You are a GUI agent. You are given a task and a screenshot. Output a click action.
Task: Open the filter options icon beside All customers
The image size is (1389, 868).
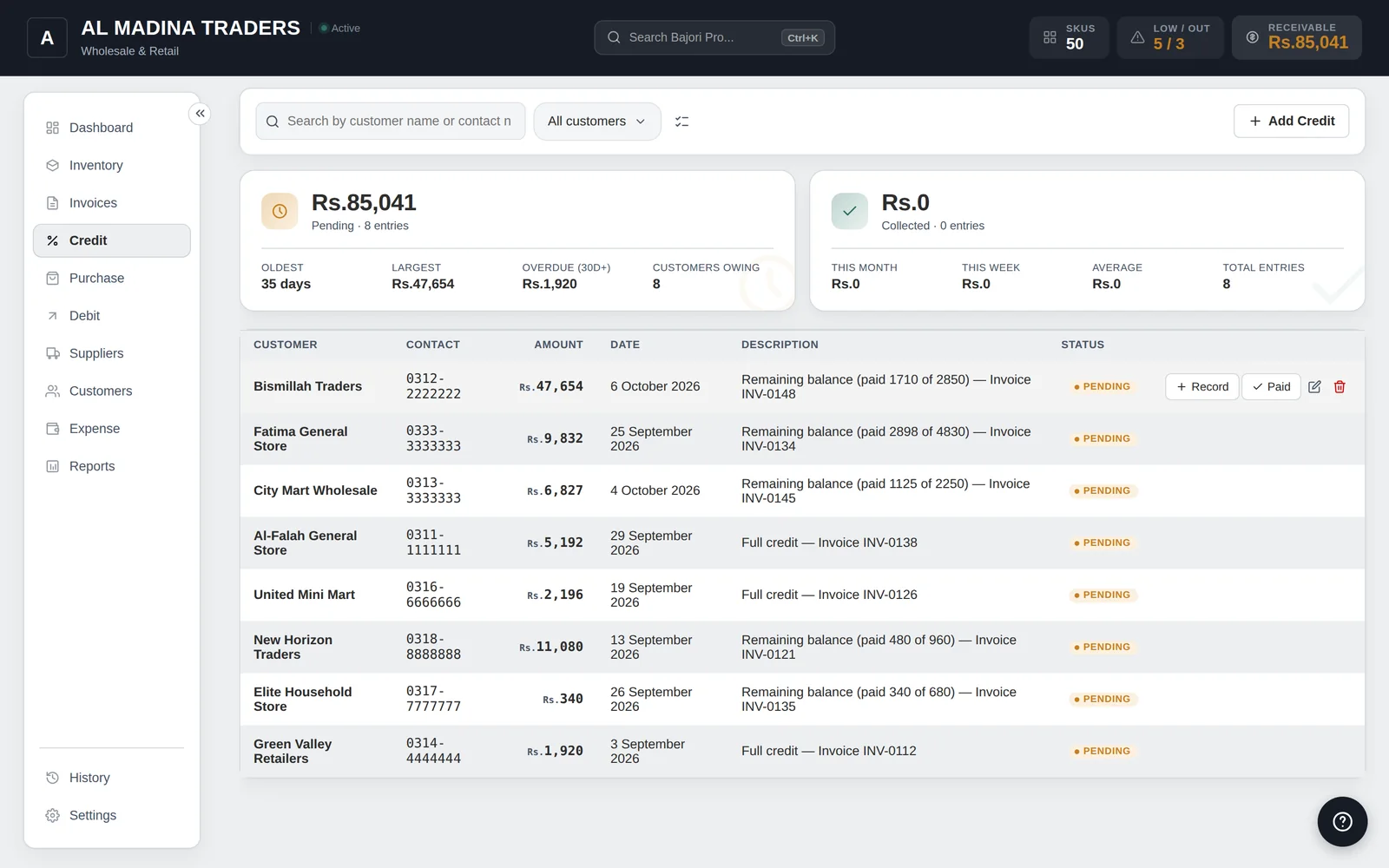tap(682, 122)
